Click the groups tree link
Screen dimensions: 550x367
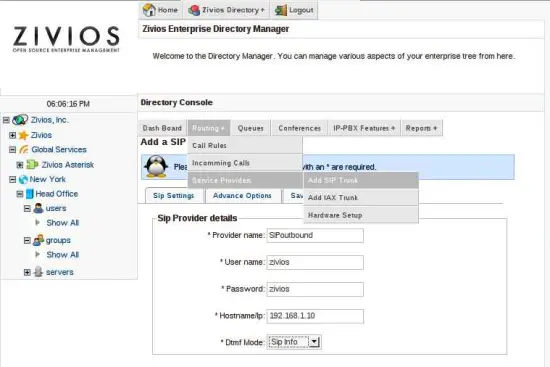click(58, 240)
